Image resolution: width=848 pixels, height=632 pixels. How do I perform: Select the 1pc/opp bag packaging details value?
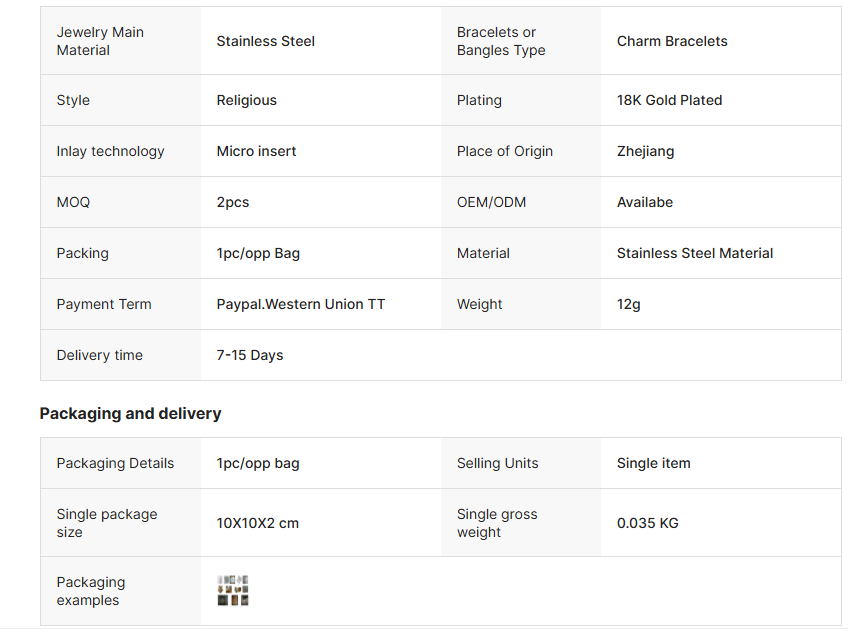coord(258,463)
